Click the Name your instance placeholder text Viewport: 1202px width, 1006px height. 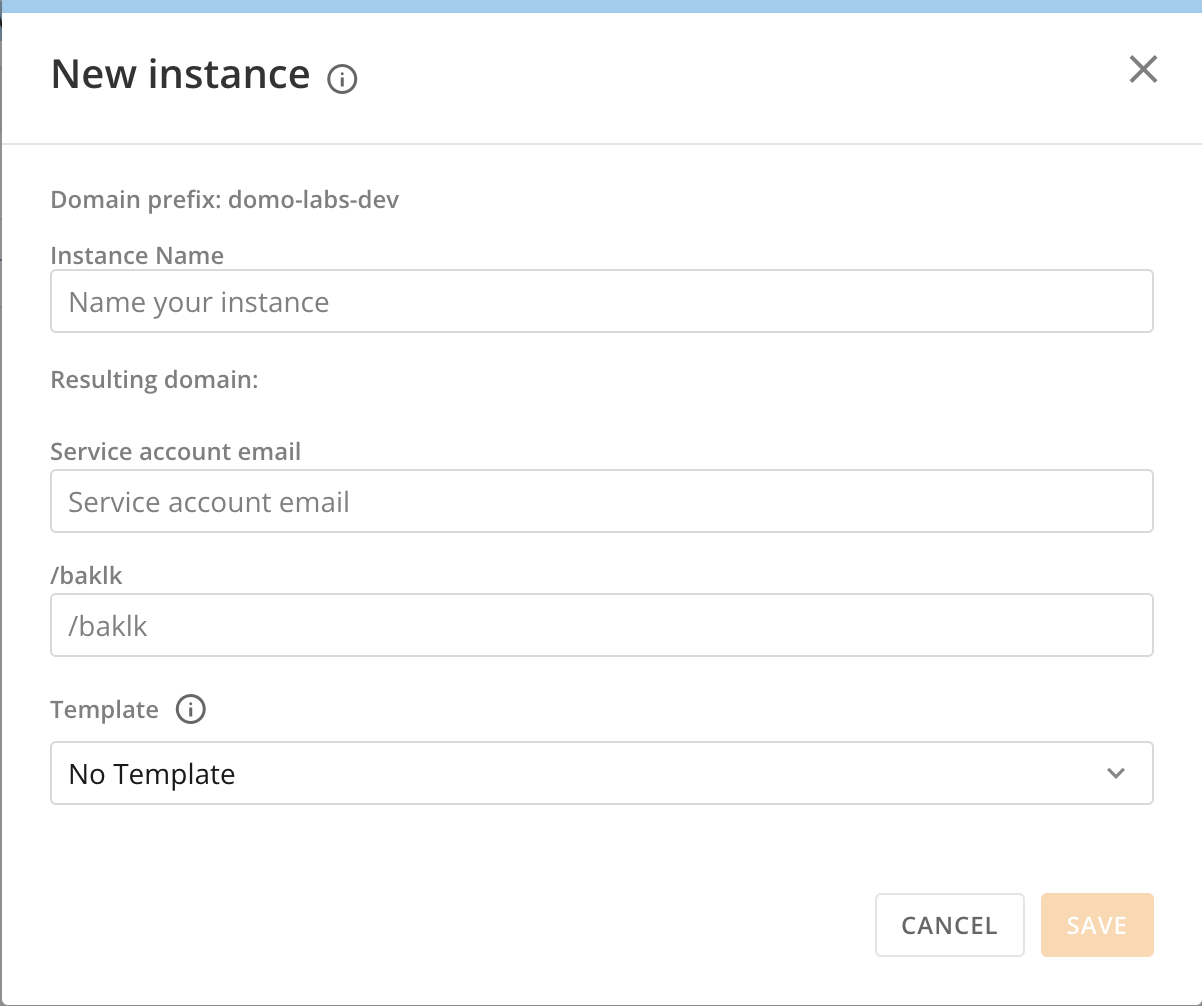click(x=197, y=301)
